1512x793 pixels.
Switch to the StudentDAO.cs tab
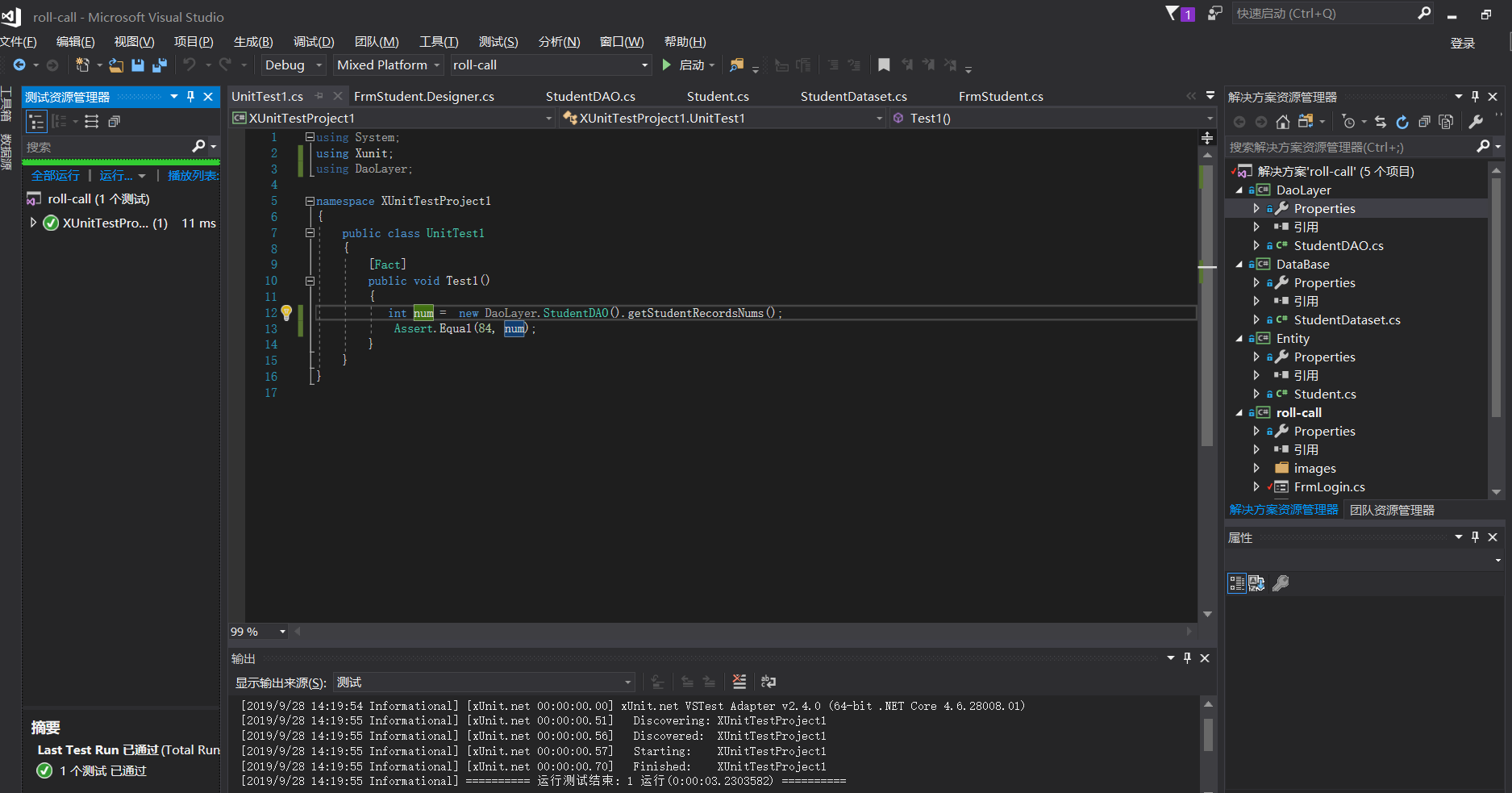click(x=590, y=97)
